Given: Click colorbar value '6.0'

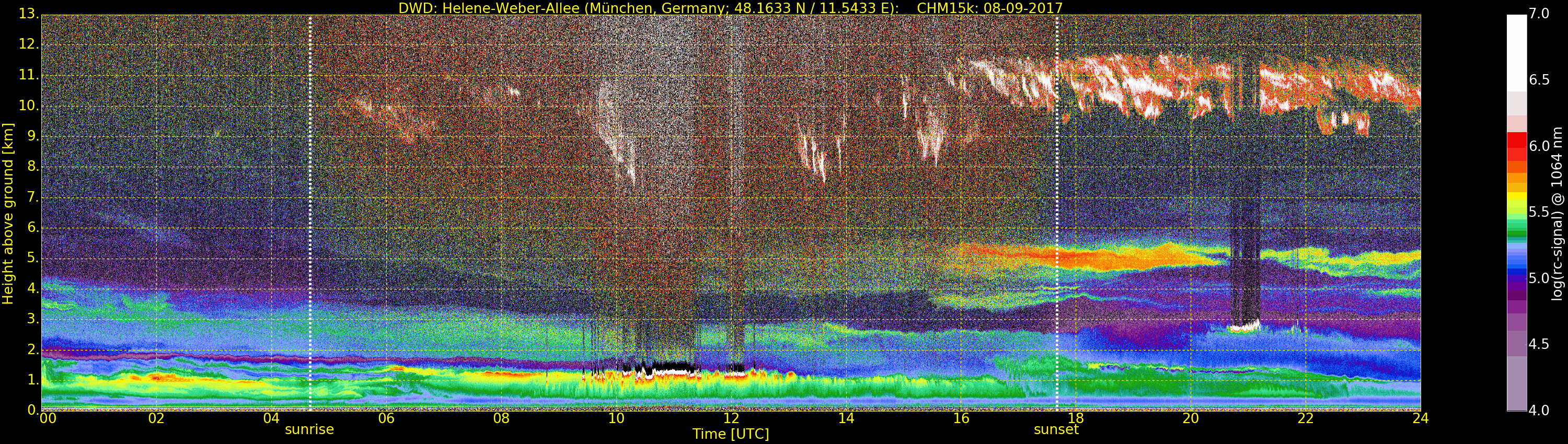Looking at the screenshot, I should pyautogui.click(x=1539, y=146).
